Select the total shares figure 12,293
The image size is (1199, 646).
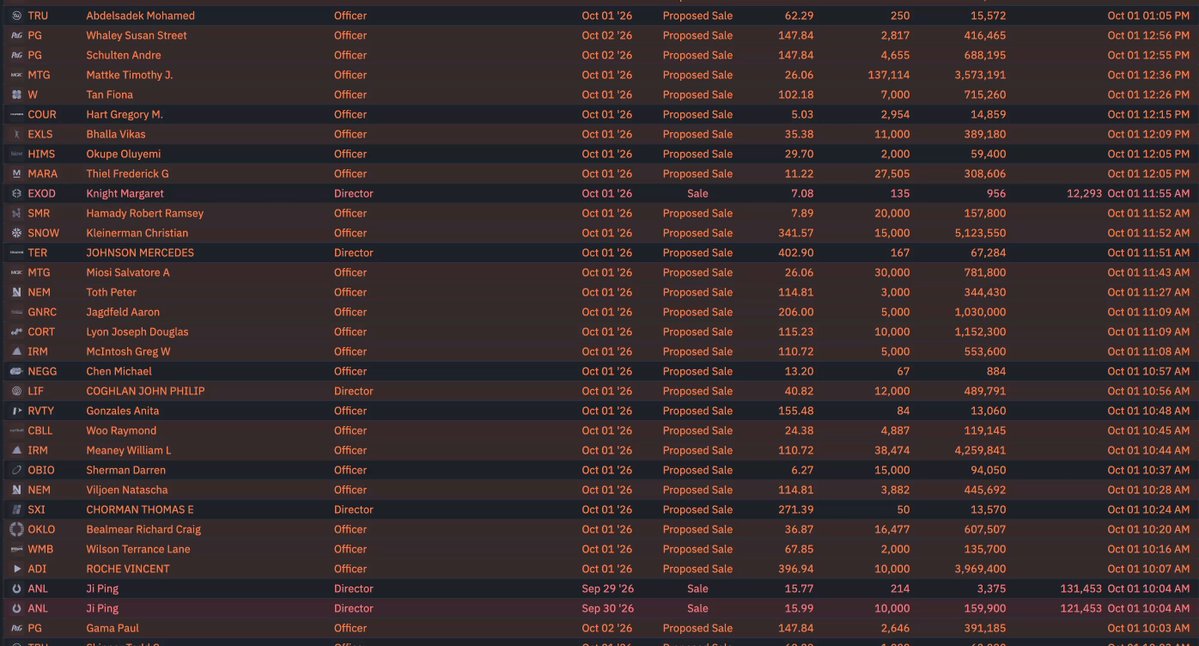click(1084, 194)
